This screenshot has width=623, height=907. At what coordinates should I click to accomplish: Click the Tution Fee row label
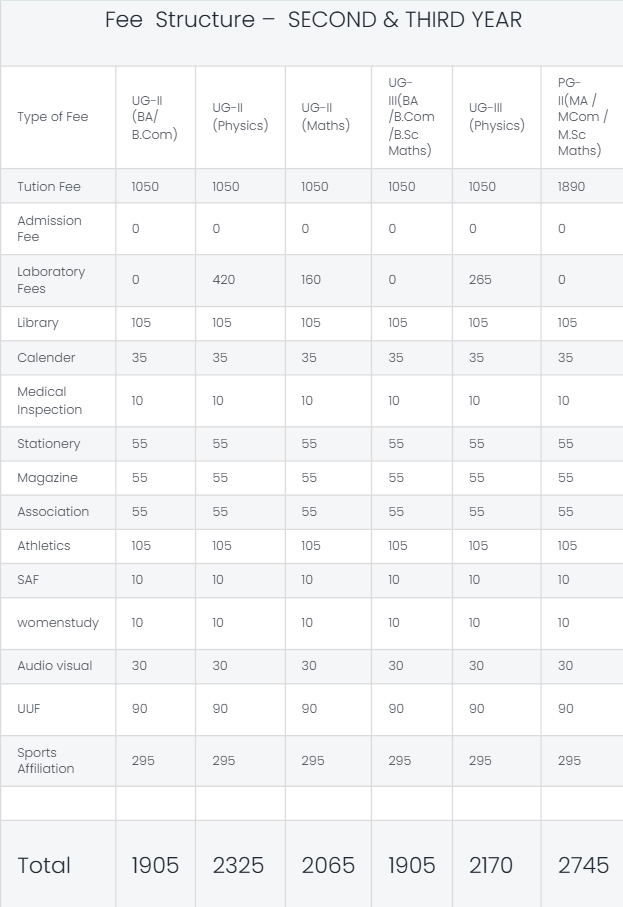(49, 187)
